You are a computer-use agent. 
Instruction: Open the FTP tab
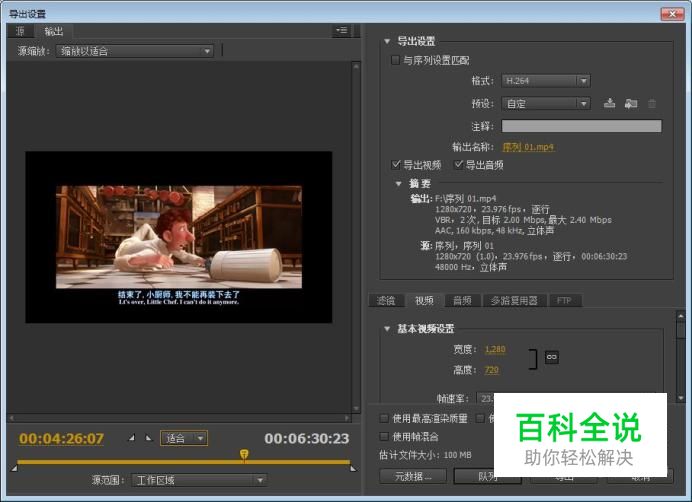(x=564, y=301)
